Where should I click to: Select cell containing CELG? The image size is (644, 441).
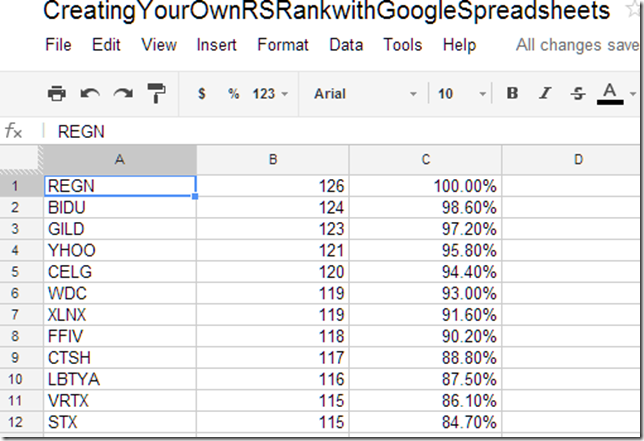[120, 271]
